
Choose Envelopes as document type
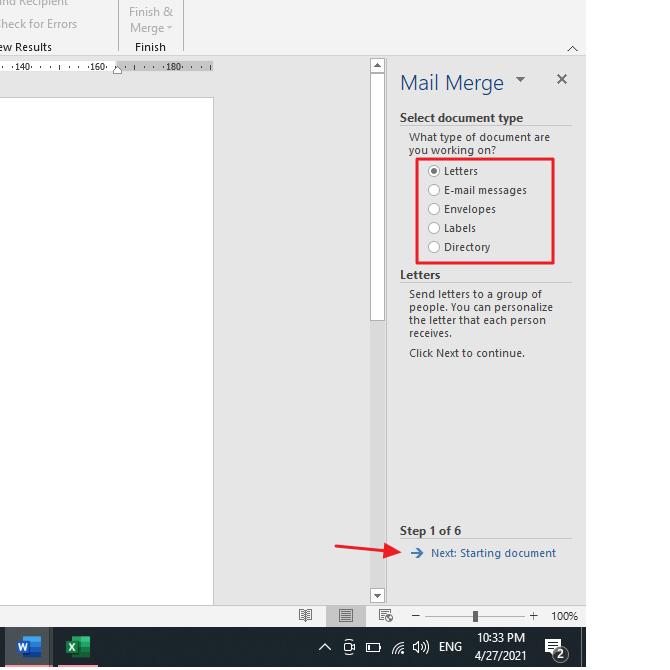click(x=434, y=209)
